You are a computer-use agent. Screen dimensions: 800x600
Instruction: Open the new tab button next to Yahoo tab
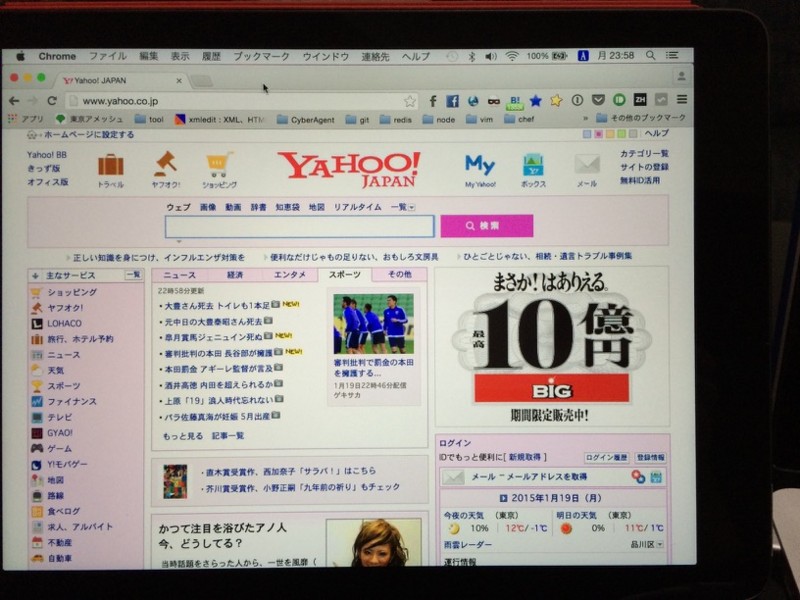202,81
